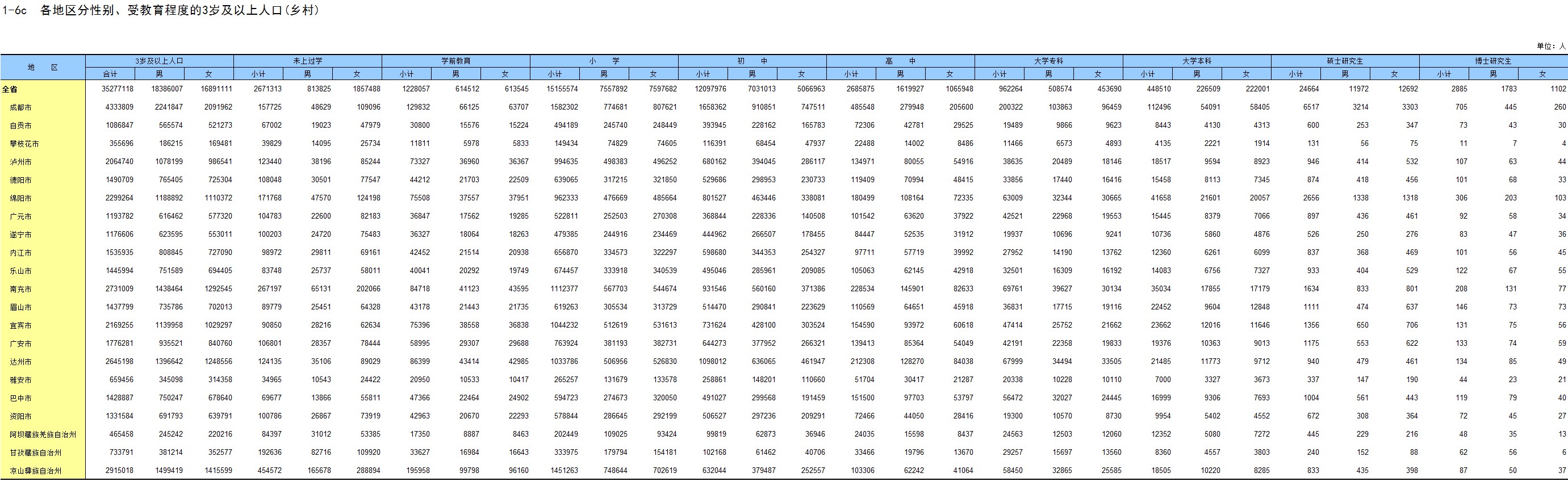This screenshot has height=498, width=1568.
Task: Select the cell 1451263 in the 凉山 row
Action: [x=565, y=471]
